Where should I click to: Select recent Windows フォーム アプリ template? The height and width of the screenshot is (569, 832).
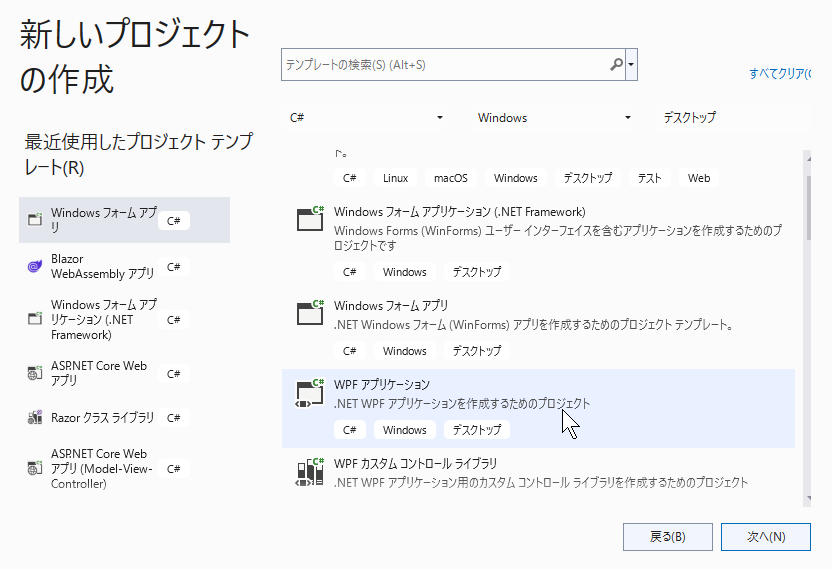point(124,220)
